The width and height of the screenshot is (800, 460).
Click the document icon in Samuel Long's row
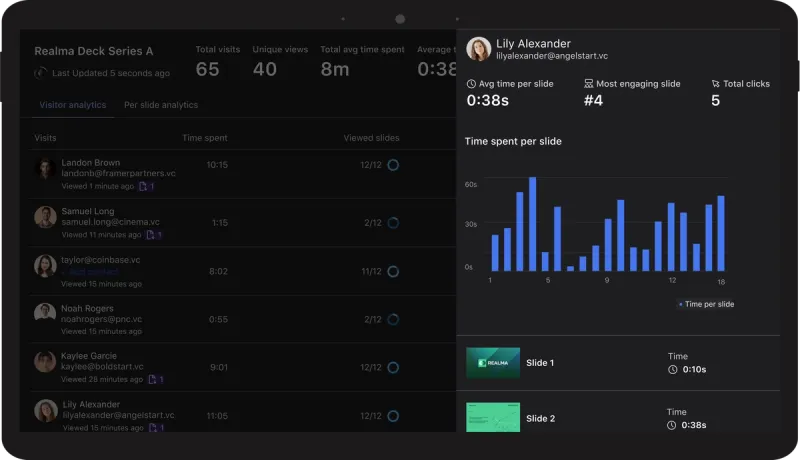click(150, 235)
